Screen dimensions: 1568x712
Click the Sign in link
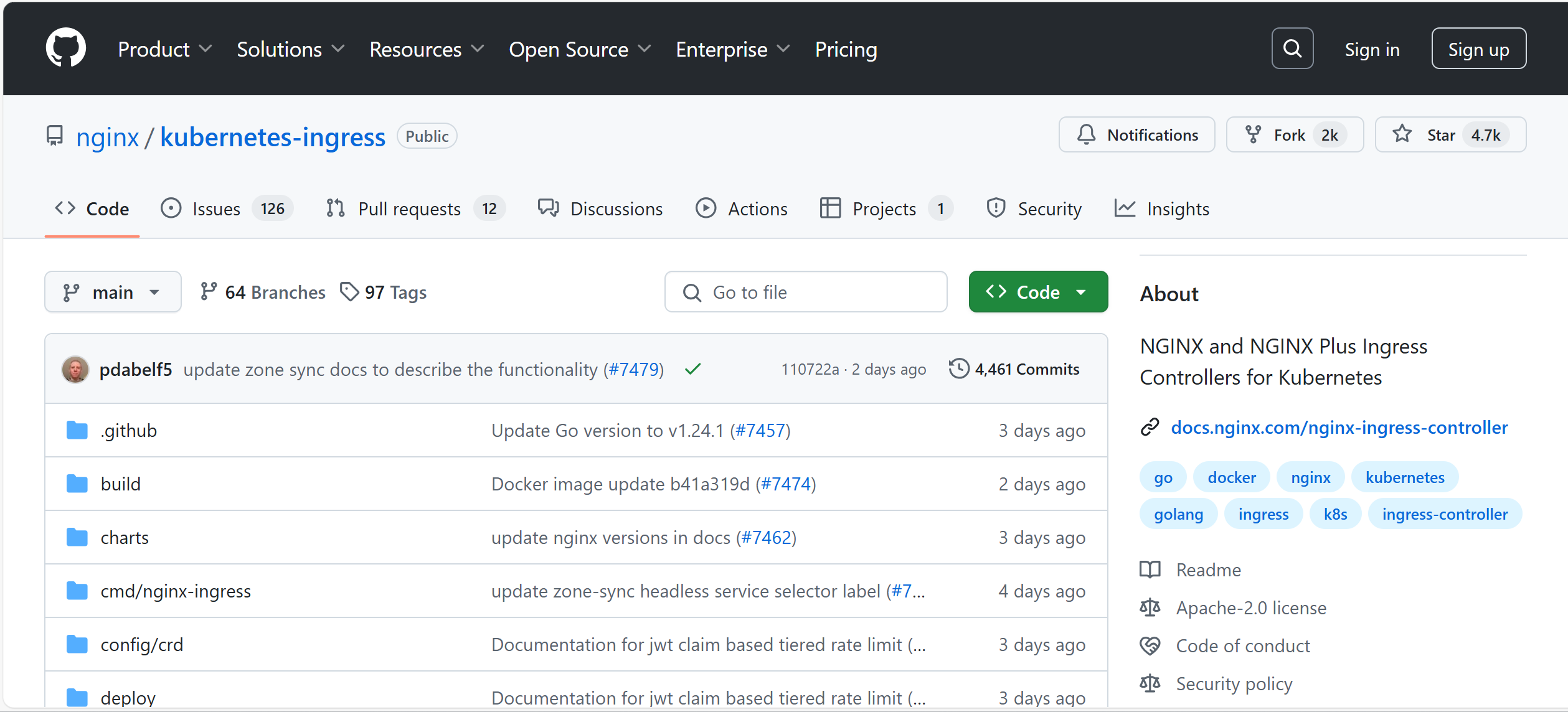tap(1372, 49)
